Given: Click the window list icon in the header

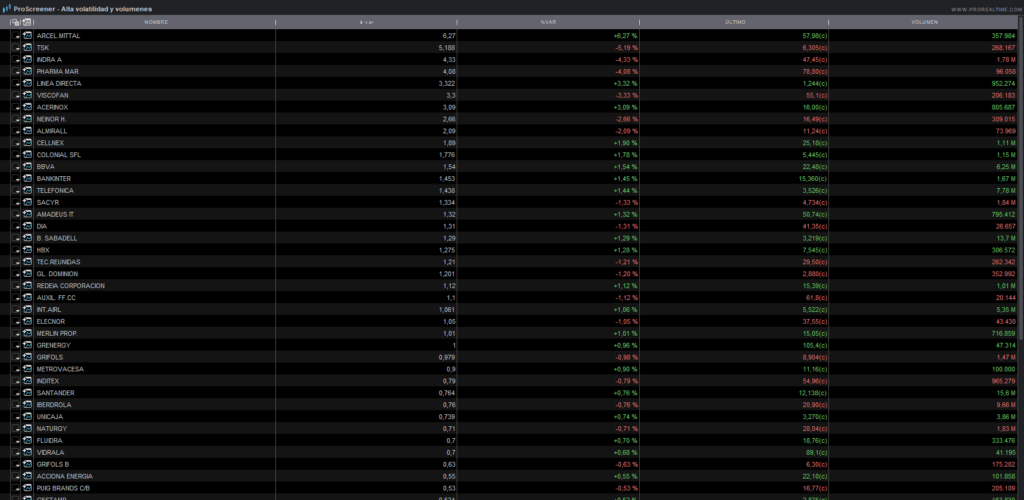Looking at the screenshot, I should click(x=15, y=22).
